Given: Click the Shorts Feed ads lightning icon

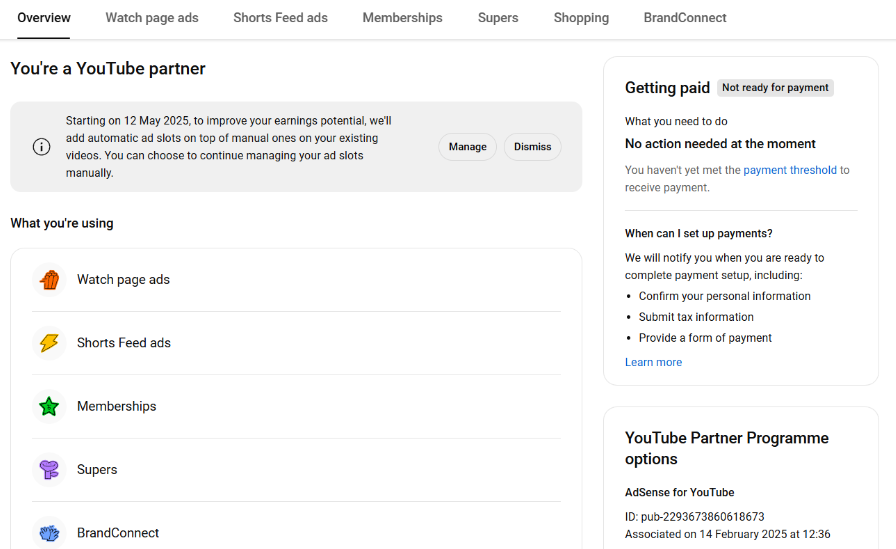Looking at the screenshot, I should point(49,343).
